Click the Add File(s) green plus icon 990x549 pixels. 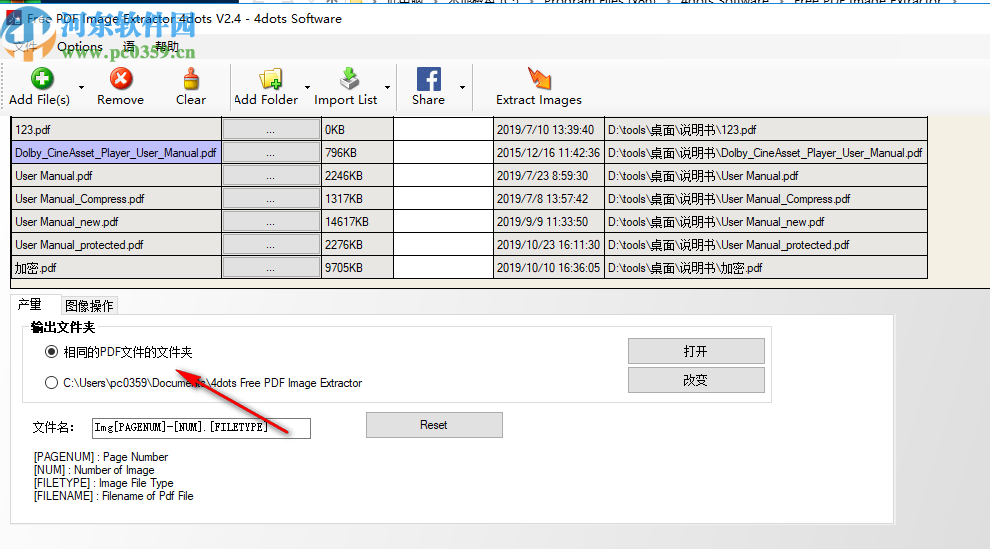42,79
